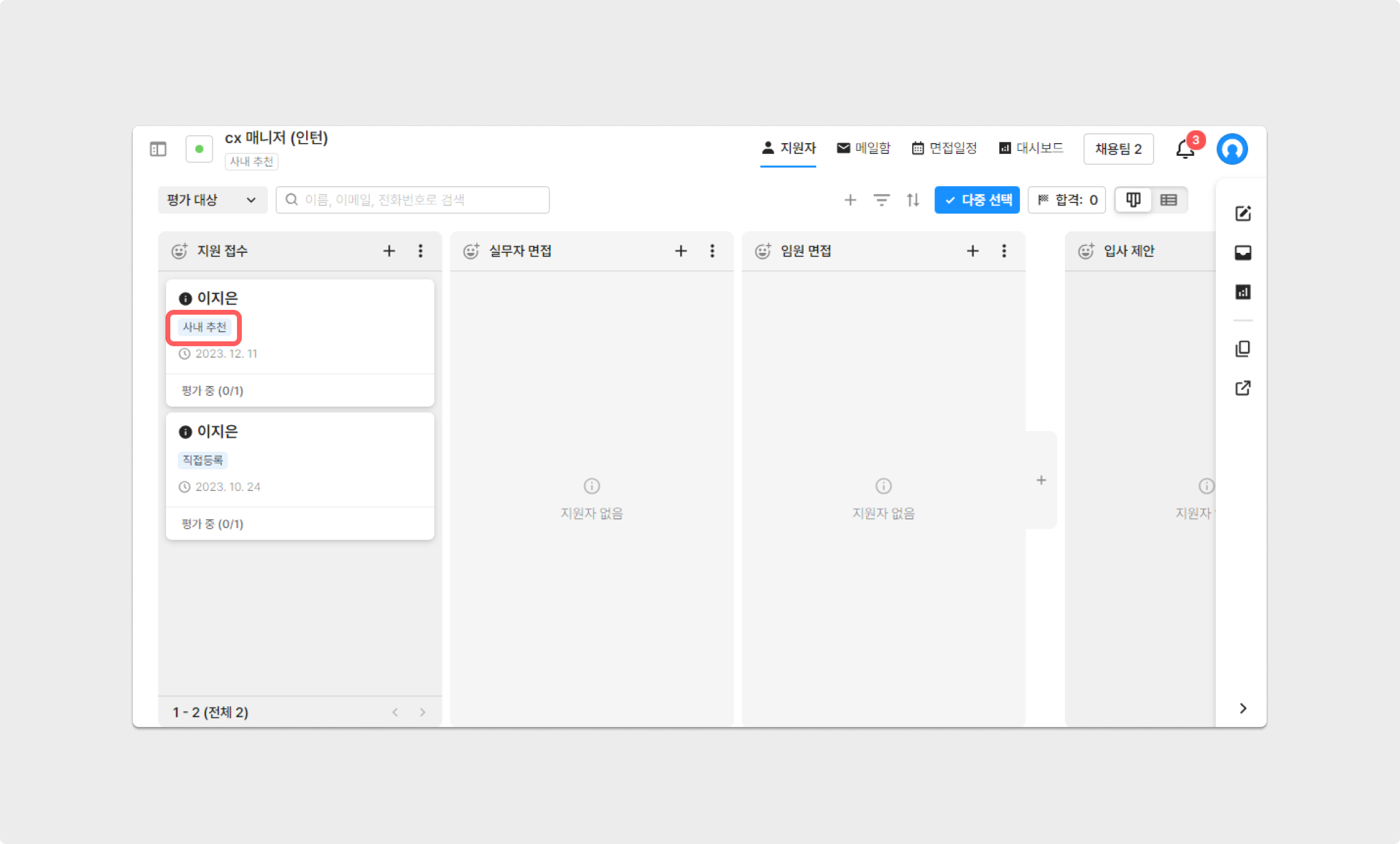Image resolution: width=1400 pixels, height=844 pixels.
Task: Switch to kanban board view
Action: [1133, 200]
